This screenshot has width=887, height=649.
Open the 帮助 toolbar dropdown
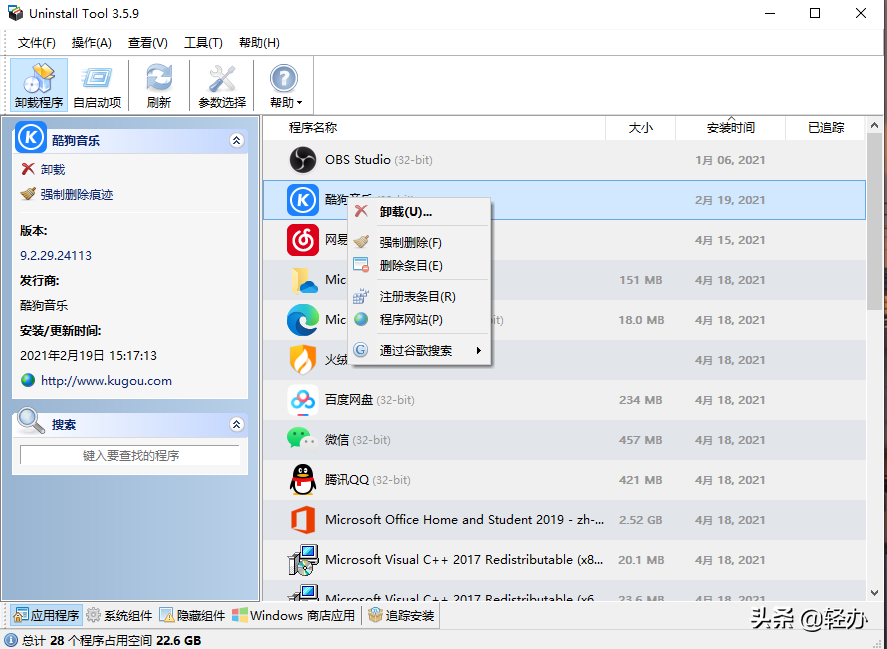(x=285, y=85)
